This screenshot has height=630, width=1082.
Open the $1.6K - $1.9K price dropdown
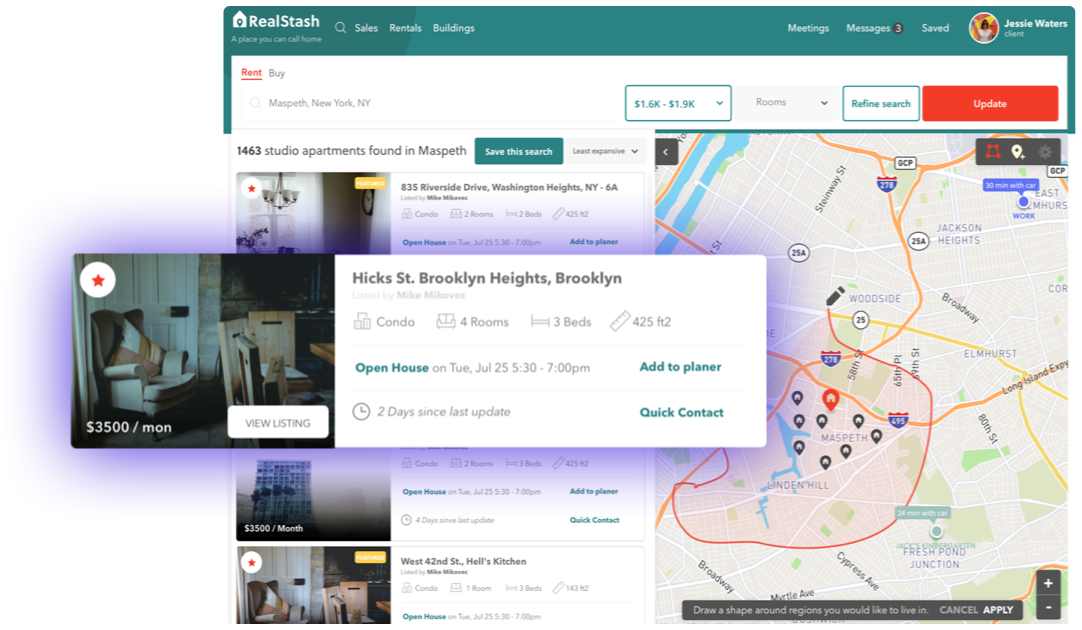[678, 103]
